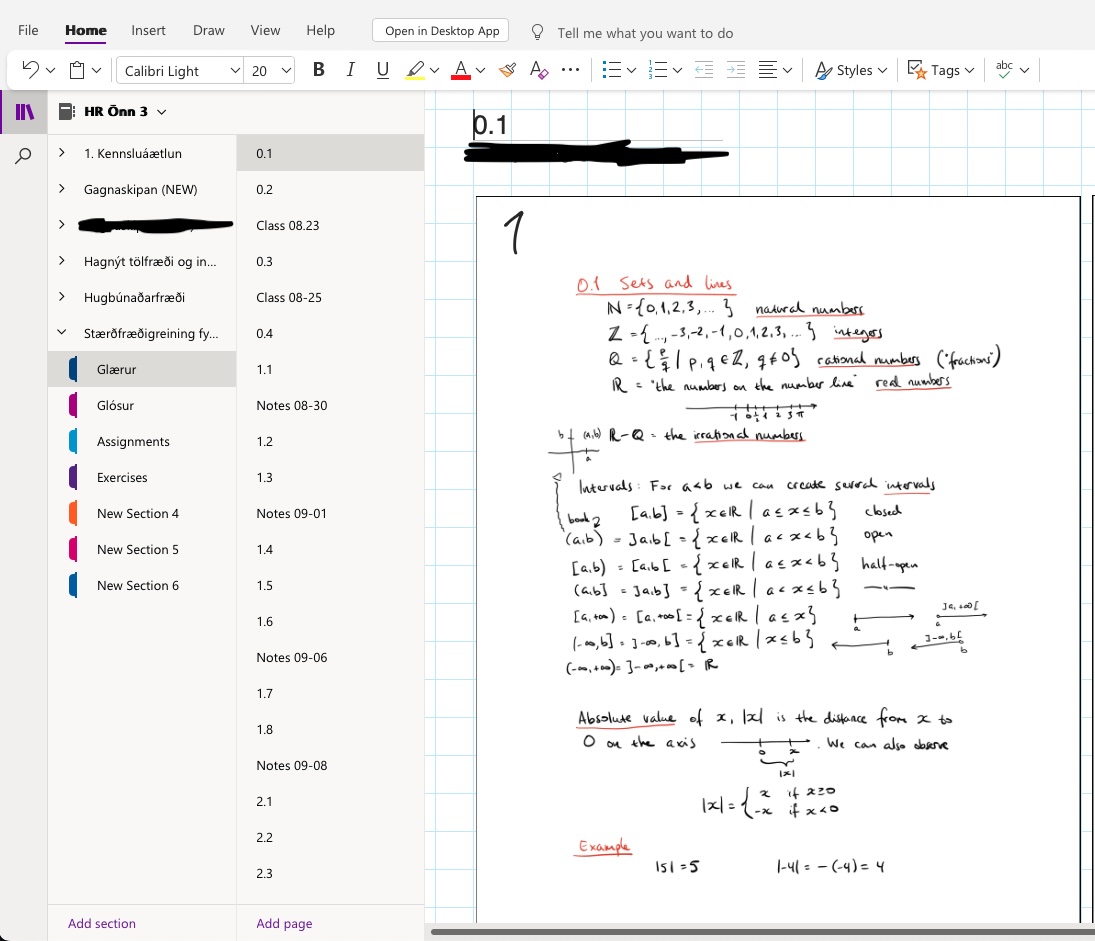Expand the Hugbúnaðarfræði section group

click(x=62, y=297)
